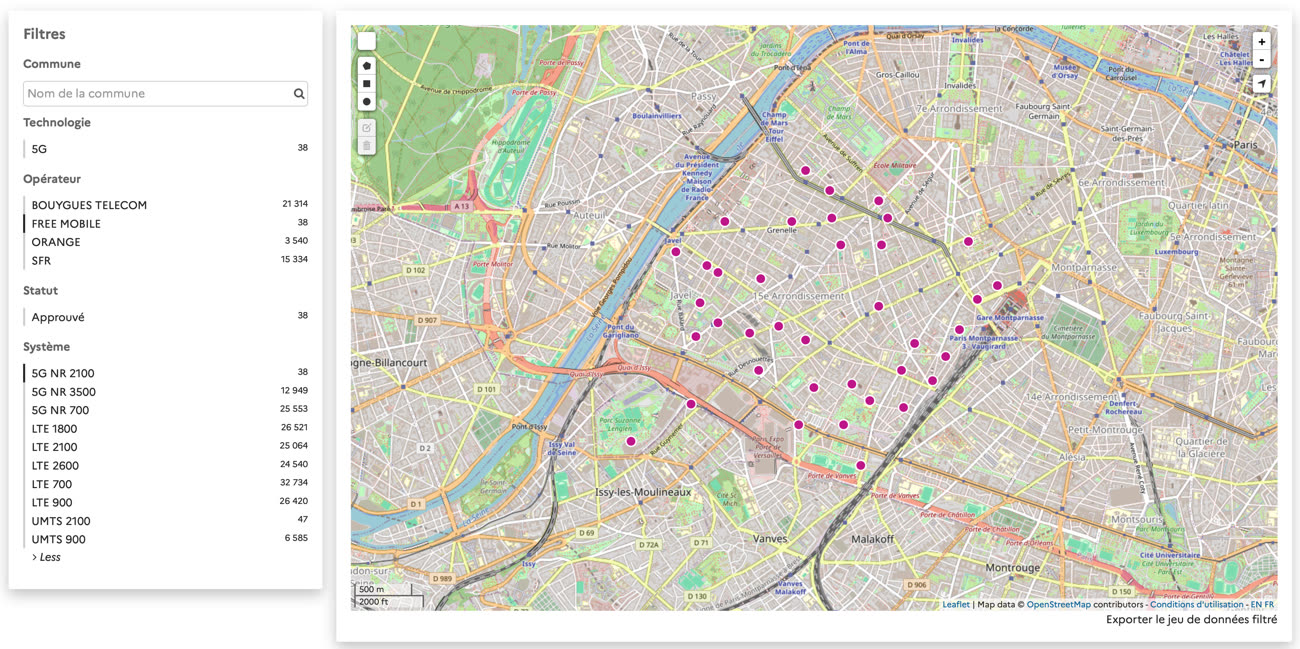Click the locate me arrow icon

coord(1261,84)
